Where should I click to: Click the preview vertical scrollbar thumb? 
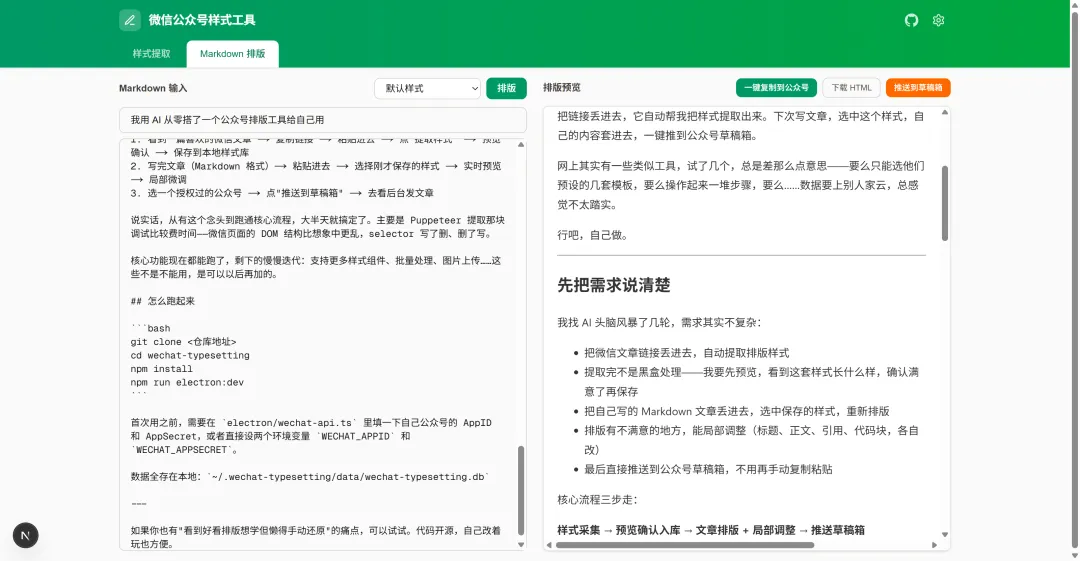click(x=945, y=203)
